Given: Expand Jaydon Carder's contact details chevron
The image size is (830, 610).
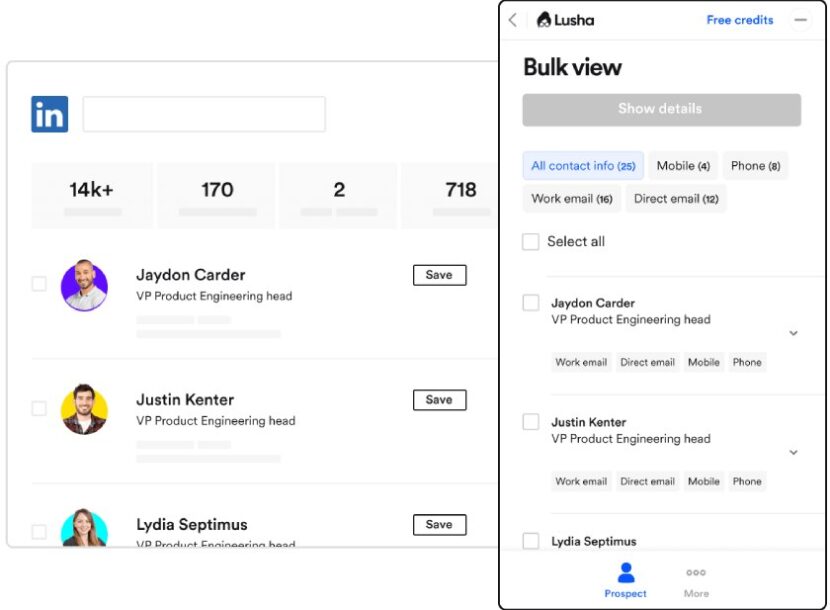Looking at the screenshot, I should pyautogui.click(x=794, y=333).
